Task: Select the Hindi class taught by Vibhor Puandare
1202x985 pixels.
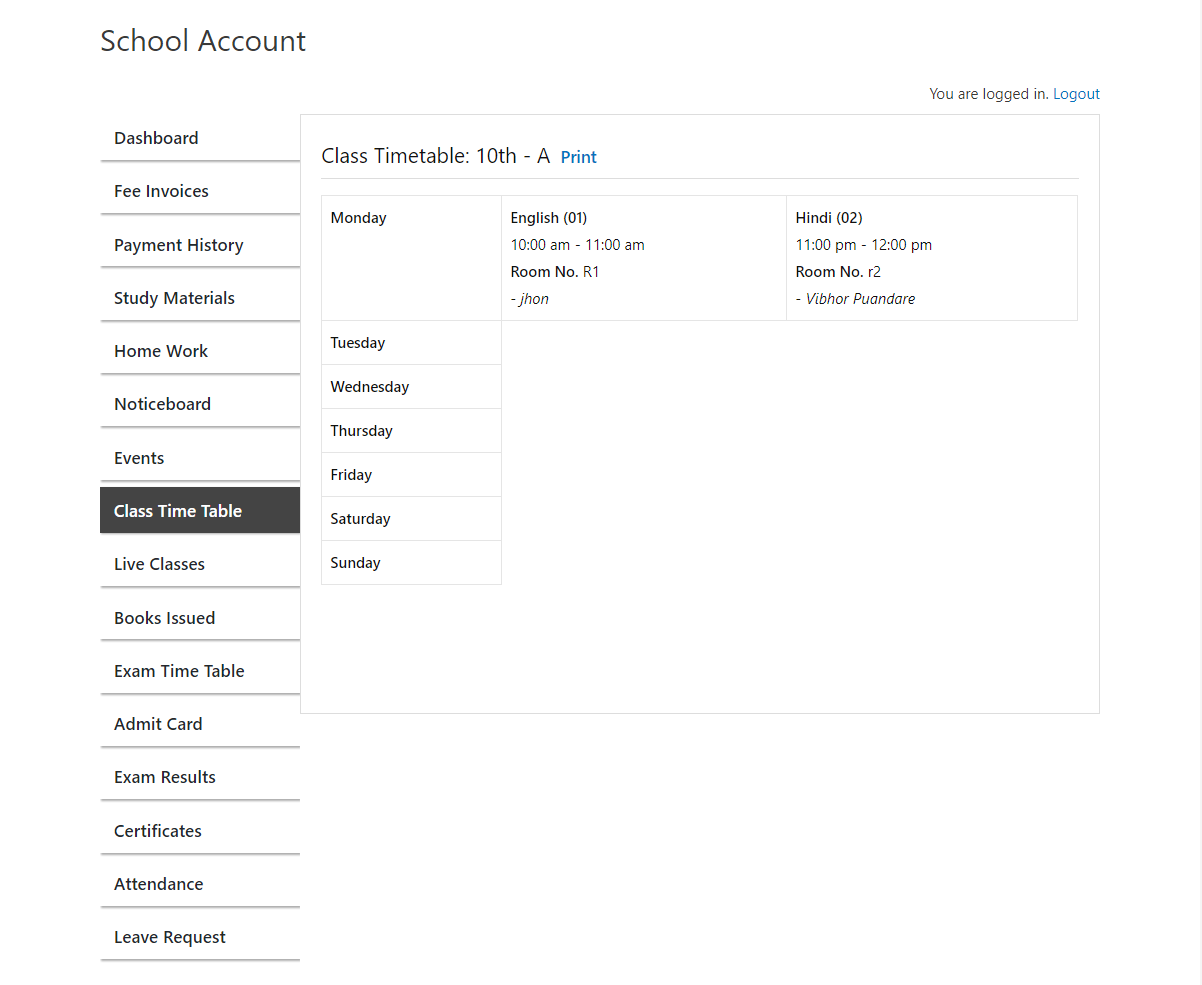Action: pyautogui.click(x=931, y=257)
